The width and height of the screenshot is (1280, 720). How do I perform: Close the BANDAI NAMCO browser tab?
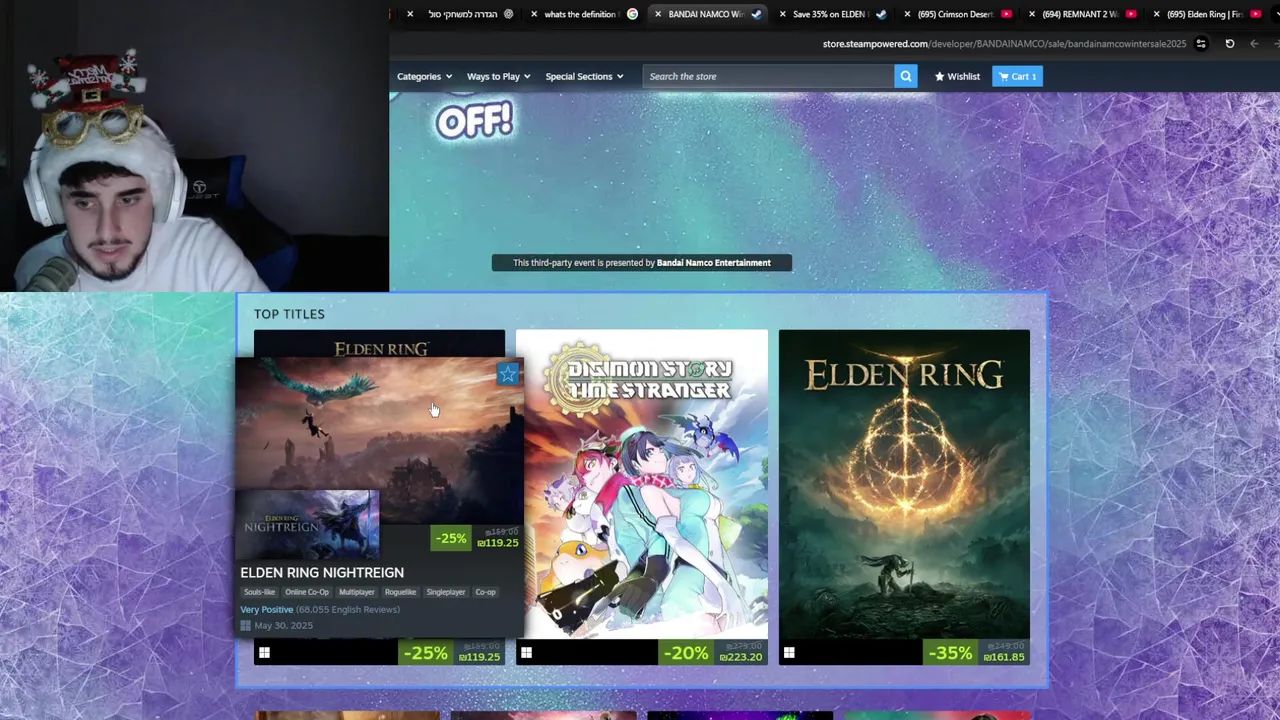[658, 14]
